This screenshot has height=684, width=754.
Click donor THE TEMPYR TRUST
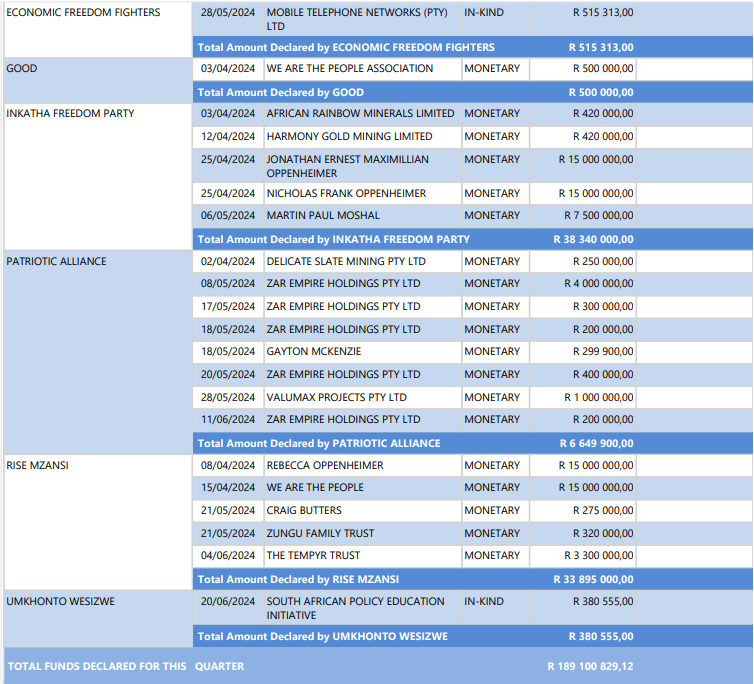tap(313, 556)
